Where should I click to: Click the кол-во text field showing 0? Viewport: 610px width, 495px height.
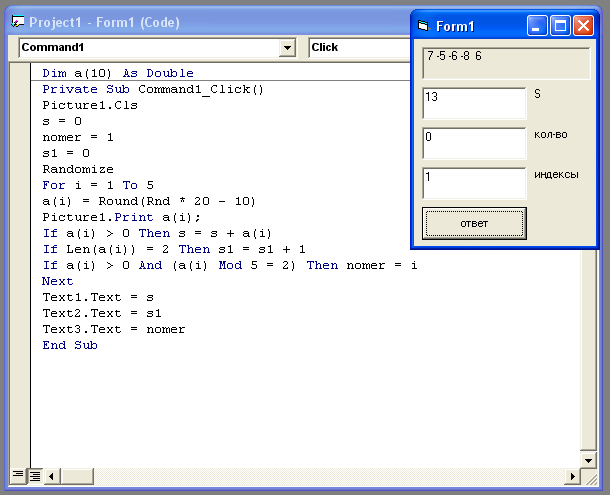tap(474, 143)
